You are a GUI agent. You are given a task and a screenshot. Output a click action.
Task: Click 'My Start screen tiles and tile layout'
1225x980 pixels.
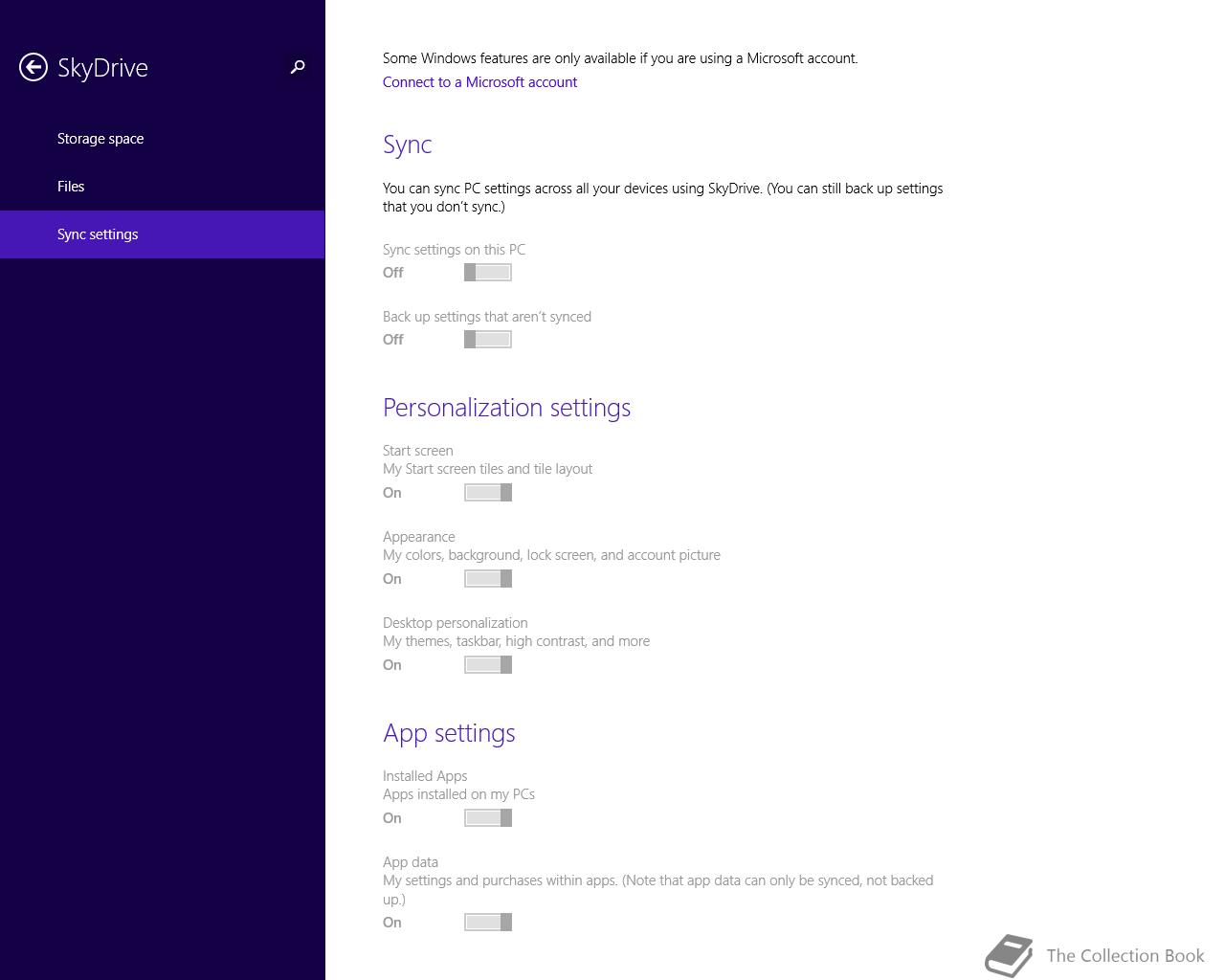pyautogui.click(x=487, y=469)
